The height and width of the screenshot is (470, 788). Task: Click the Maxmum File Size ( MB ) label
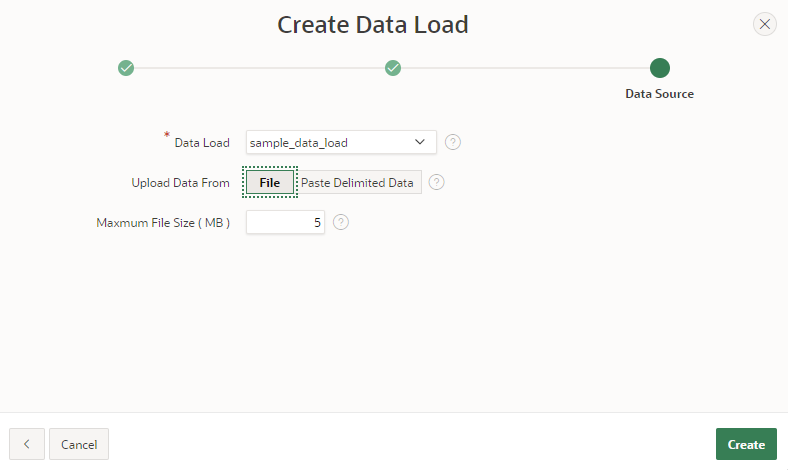click(x=163, y=223)
